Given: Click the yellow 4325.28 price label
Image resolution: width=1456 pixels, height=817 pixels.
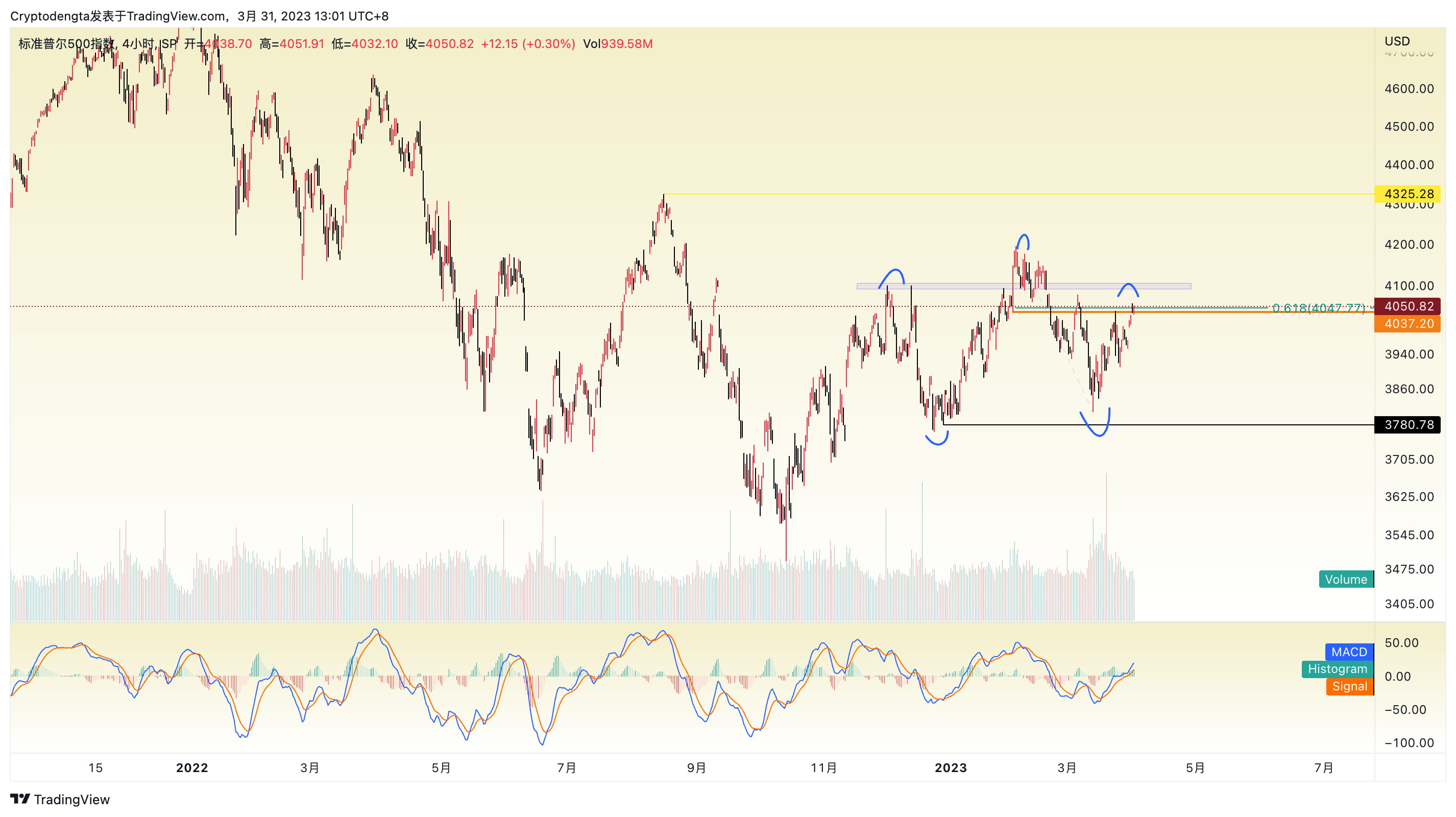Looking at the screenshot, I should 1408,194.
